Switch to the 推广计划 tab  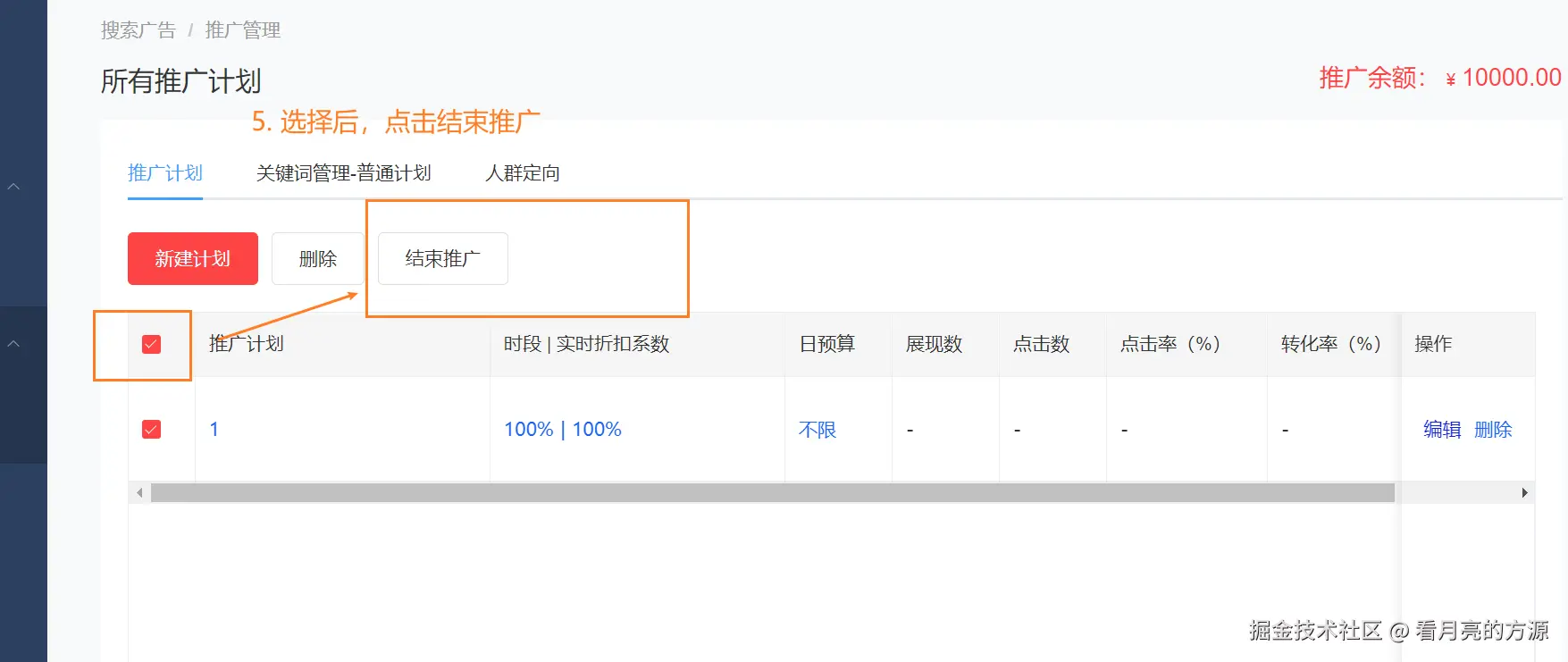[x=165, y=173]
